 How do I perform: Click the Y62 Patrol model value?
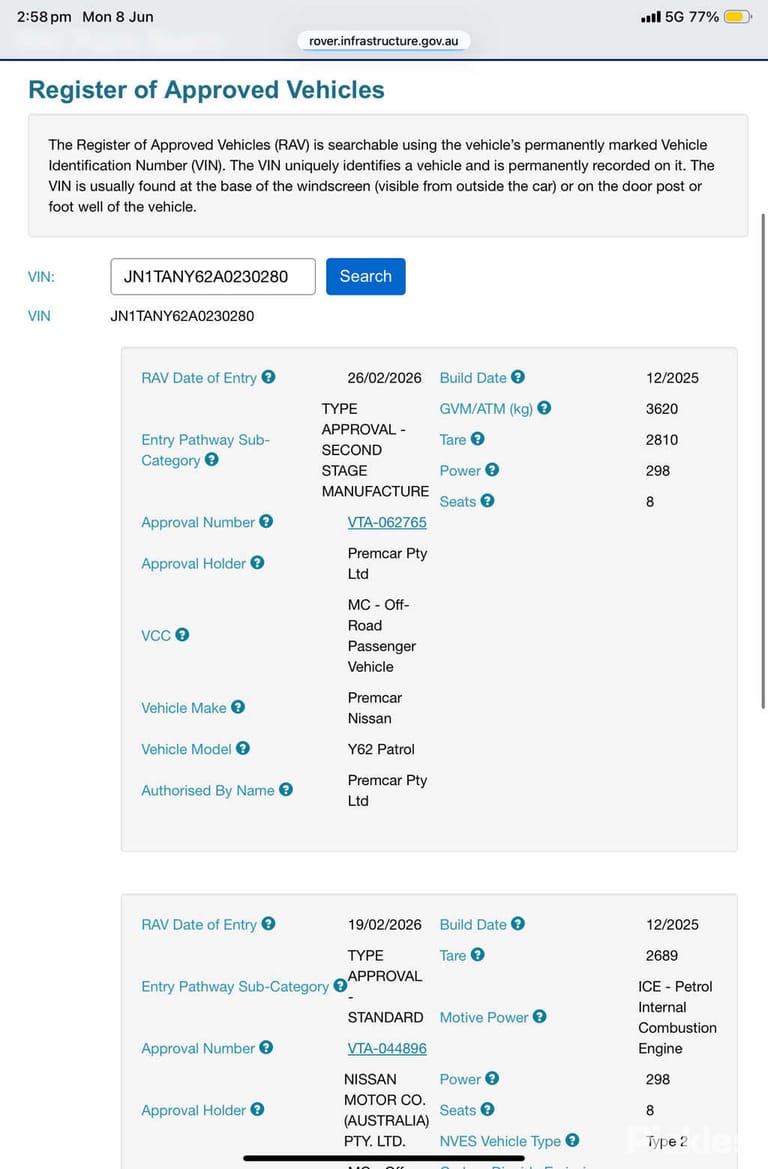381,749
